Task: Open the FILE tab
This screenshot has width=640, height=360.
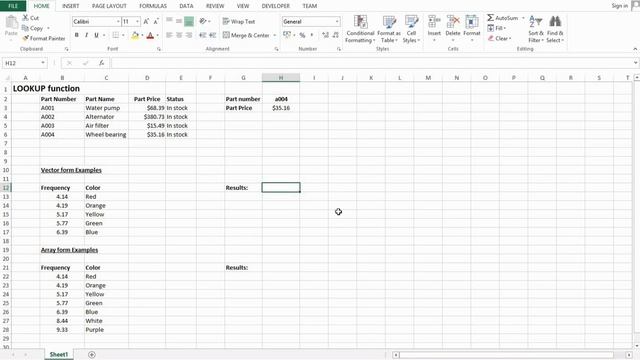Action: point(13,6)
